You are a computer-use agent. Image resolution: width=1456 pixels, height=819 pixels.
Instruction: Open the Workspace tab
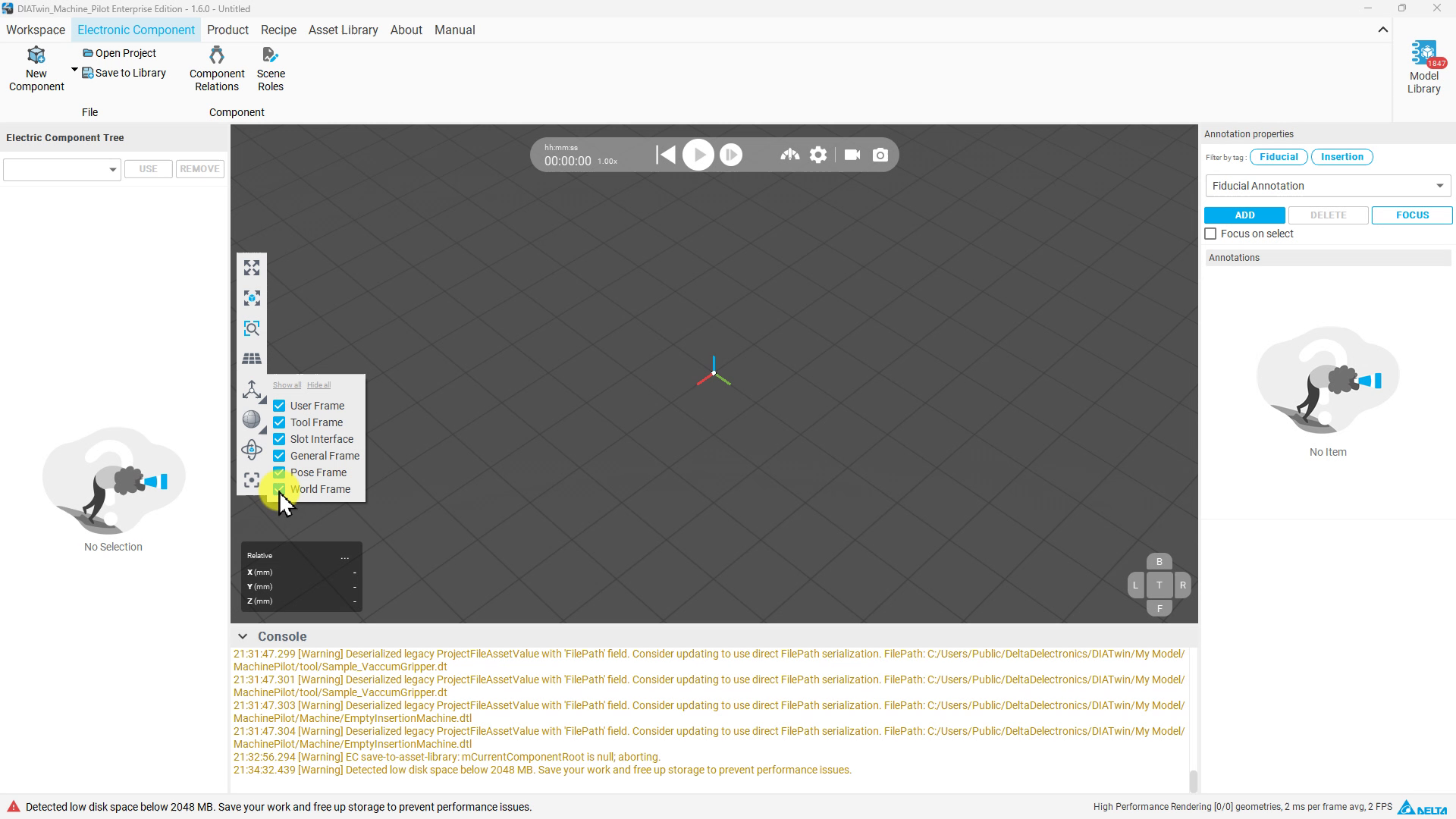36,30
